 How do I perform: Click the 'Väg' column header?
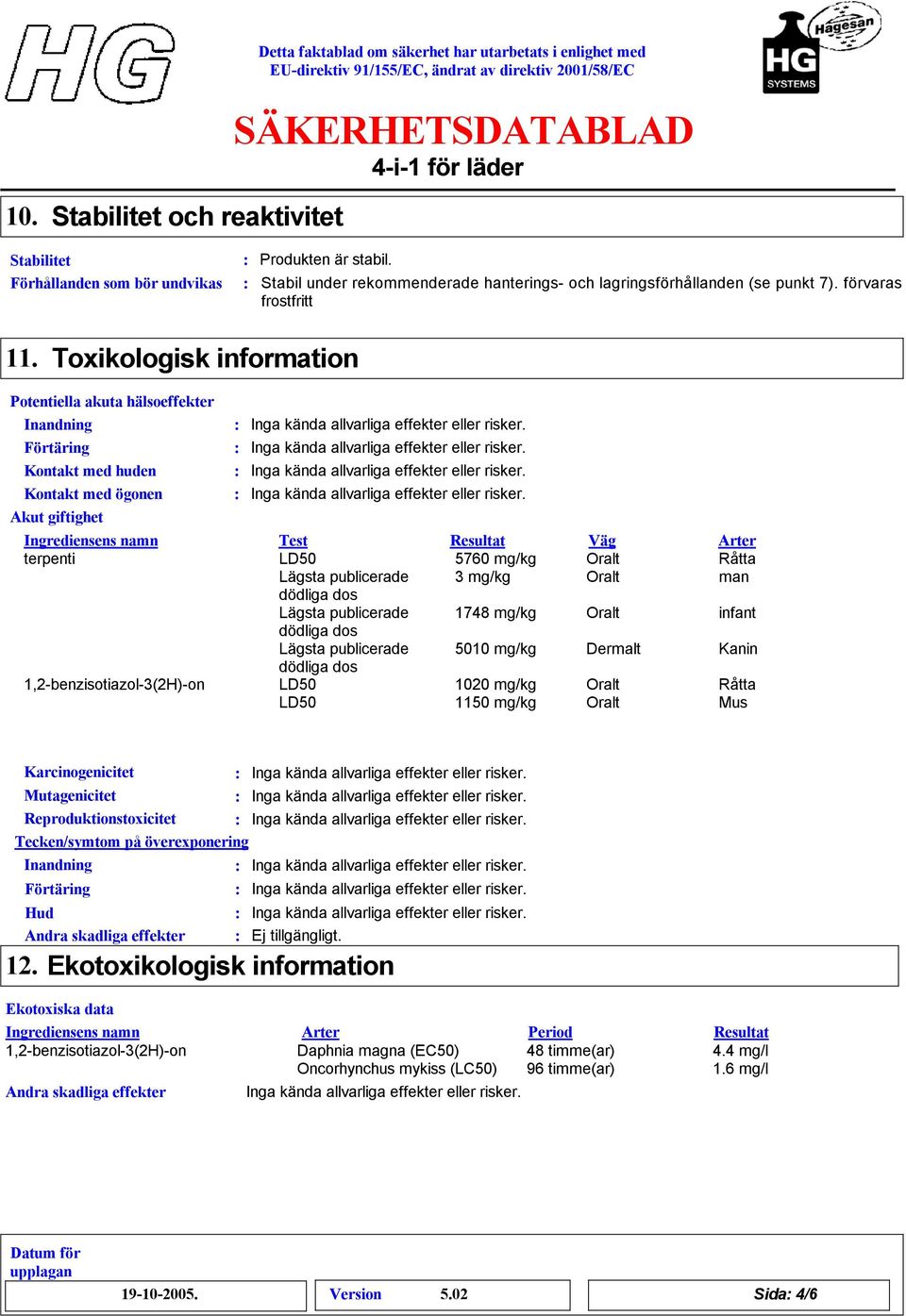pyautogui.click(x=601, y=541)
